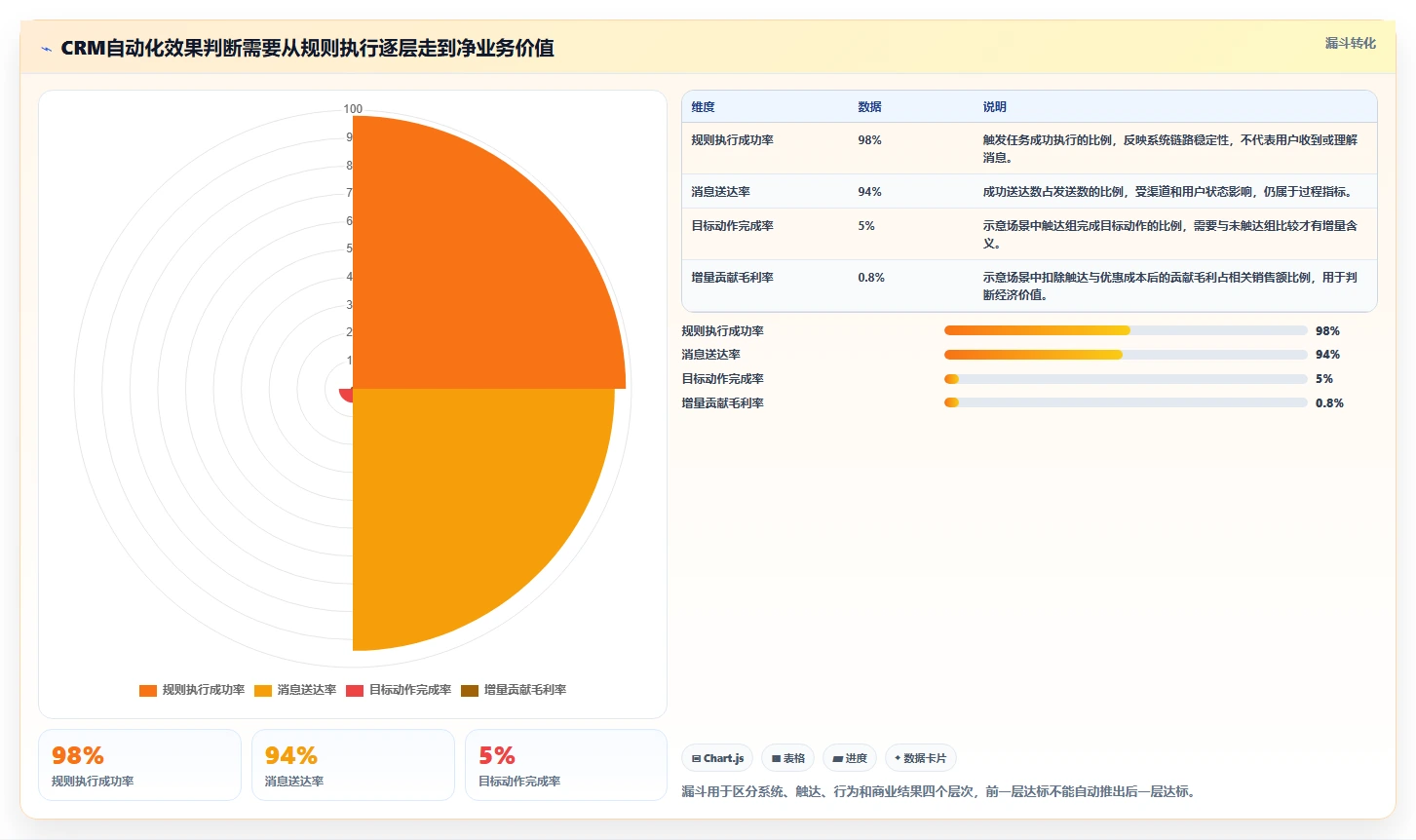Viewport: 1416px width, 840px height.
Task: Click the 规则执行成功率 progress bar at 98%
Action: 1126,330
